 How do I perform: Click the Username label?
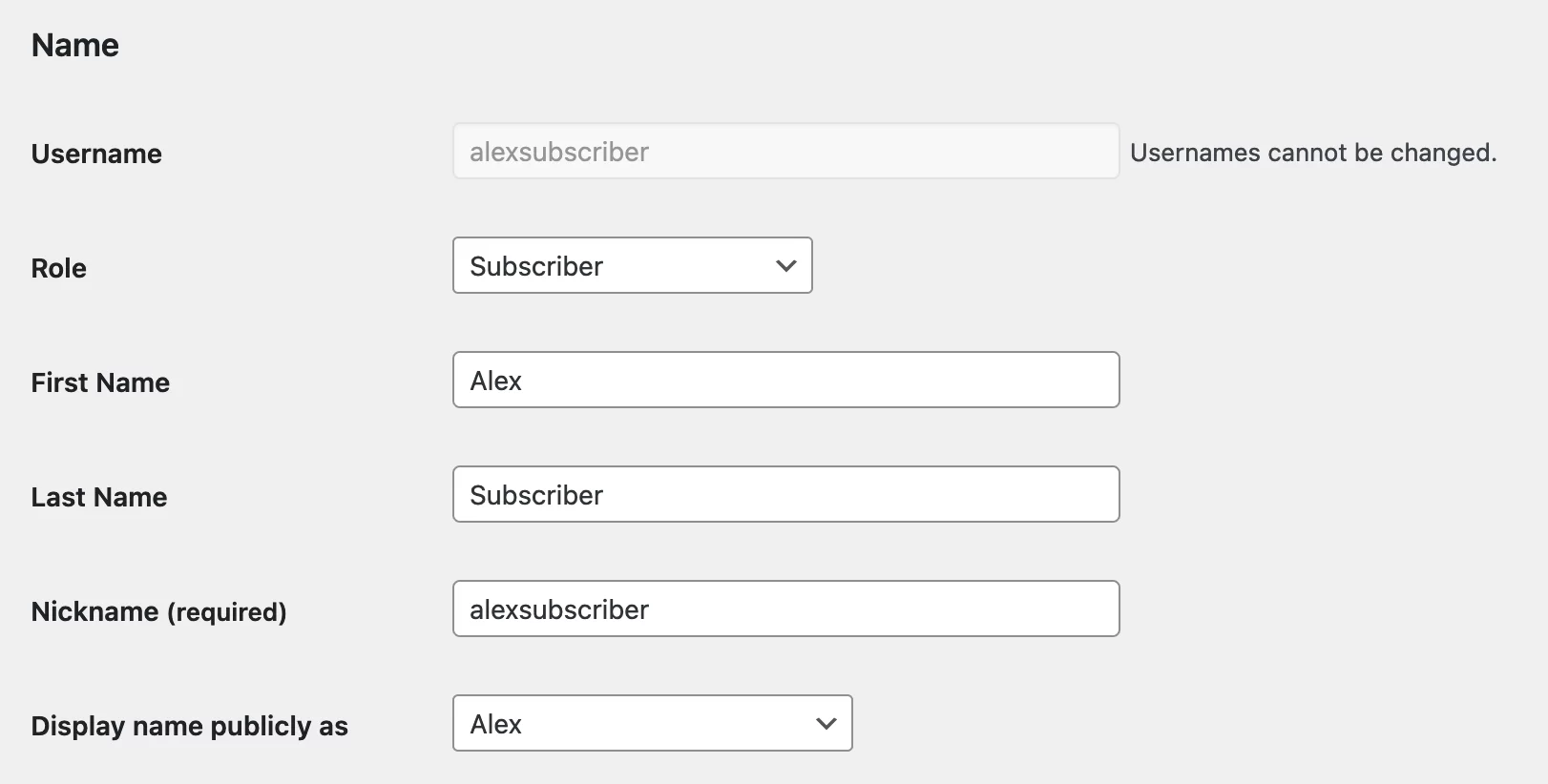(96, 154)
